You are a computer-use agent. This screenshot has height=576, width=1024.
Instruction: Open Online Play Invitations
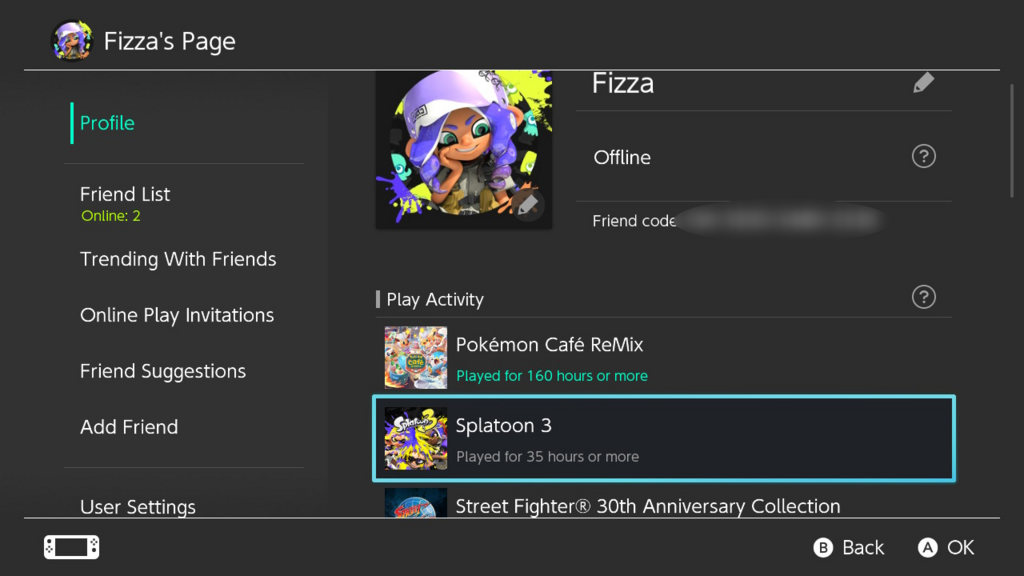click(x=177, y=315)
